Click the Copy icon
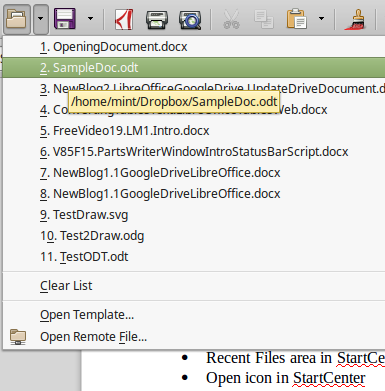 (264, 19)
